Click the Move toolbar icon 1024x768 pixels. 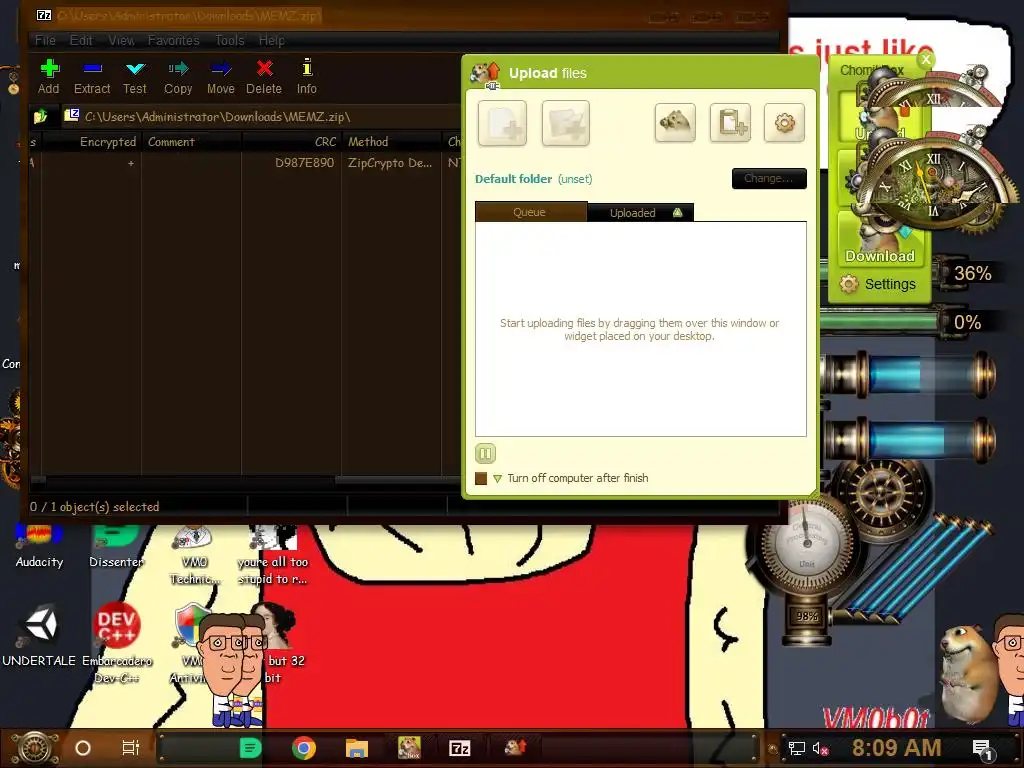coord(221,77)
